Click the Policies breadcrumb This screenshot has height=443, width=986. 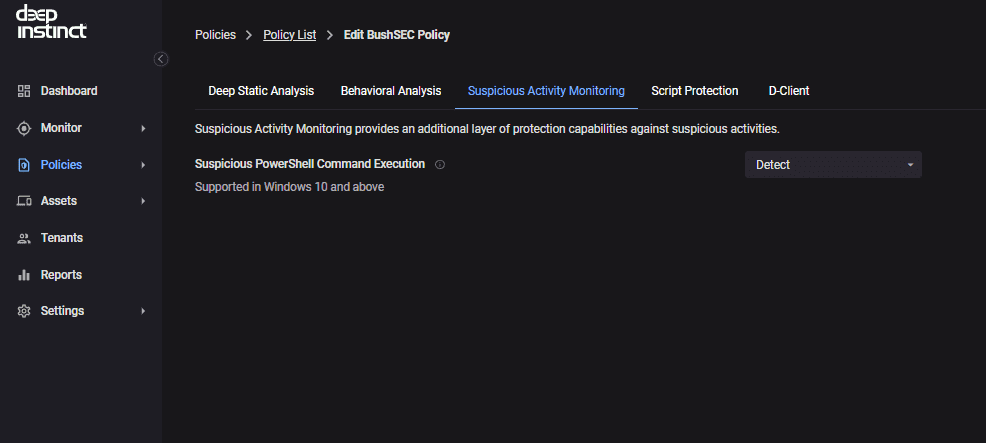215,35
